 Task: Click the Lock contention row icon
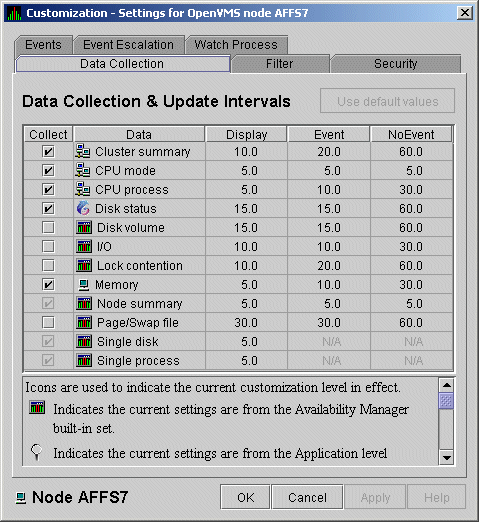point(84,266)
